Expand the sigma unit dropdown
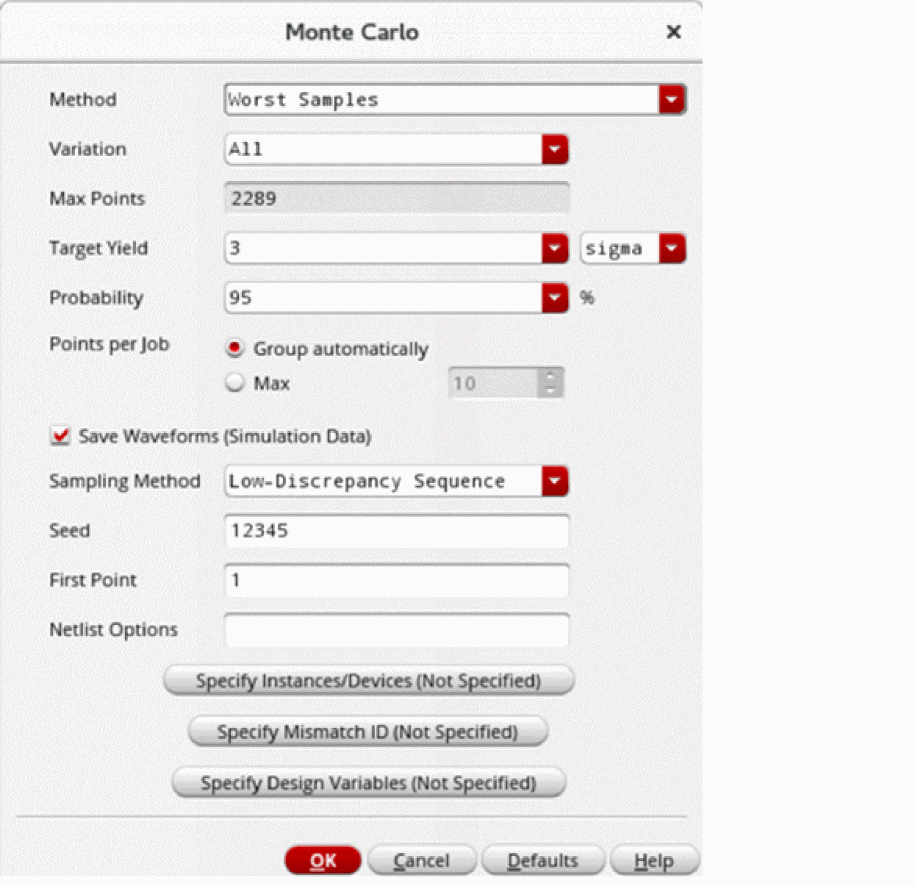 pos(673,248)
